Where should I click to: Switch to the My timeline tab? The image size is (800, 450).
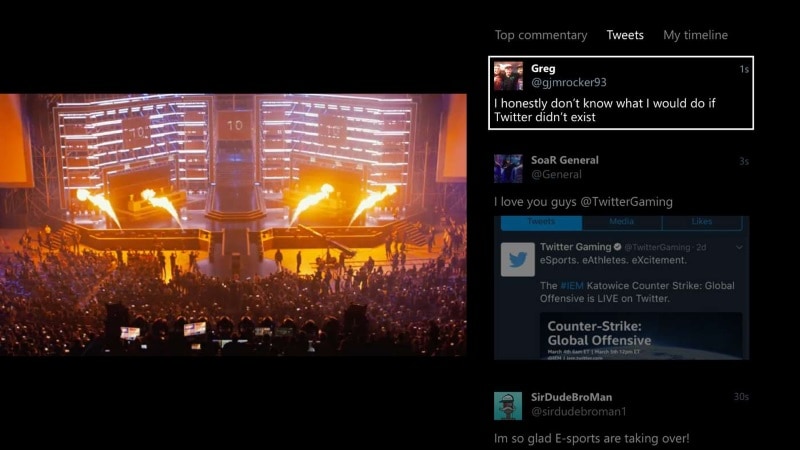coord(695,35)
